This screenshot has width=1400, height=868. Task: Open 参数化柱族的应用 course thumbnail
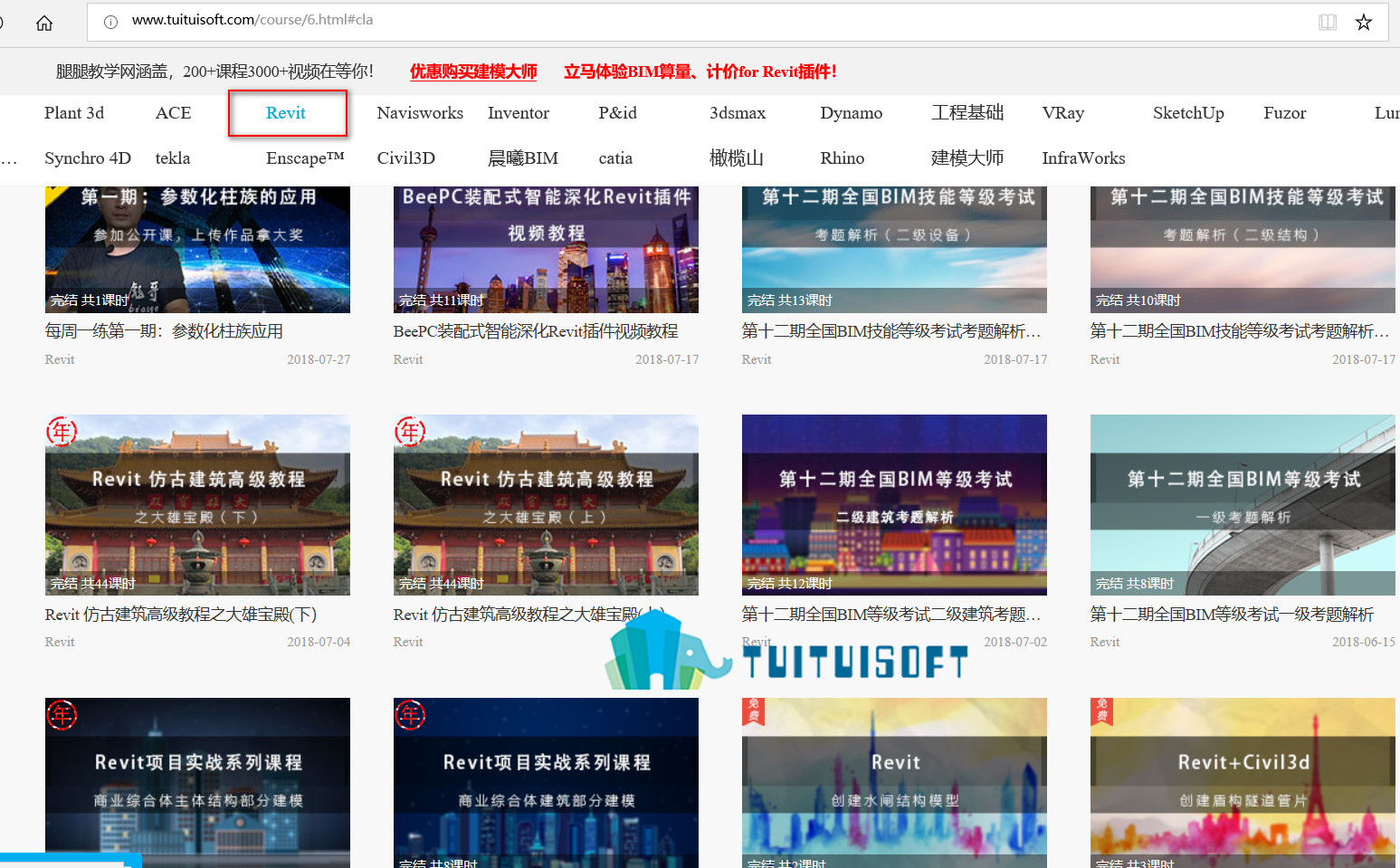[197, 250]
